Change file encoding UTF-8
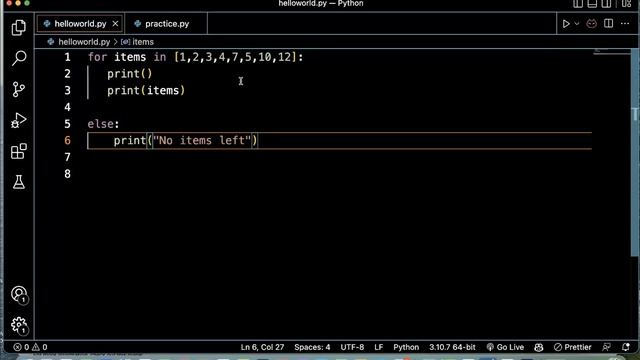Image resolution: width=640 pixels, height=360 pixels. coord(352,347)
